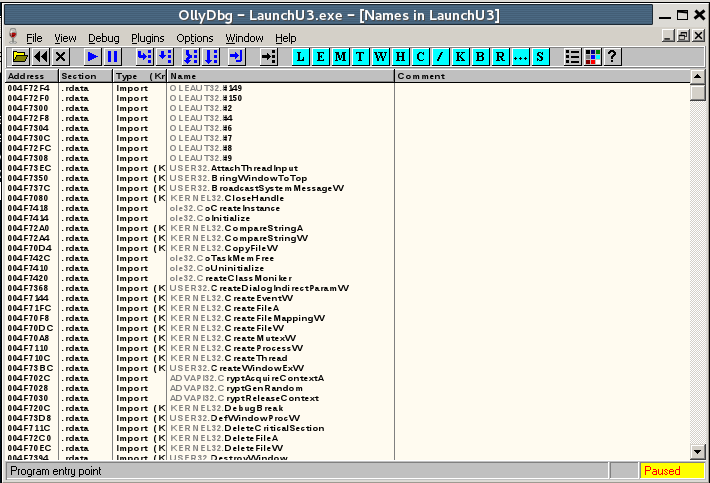Click the scrollbar down arrow

coord(697,451)
